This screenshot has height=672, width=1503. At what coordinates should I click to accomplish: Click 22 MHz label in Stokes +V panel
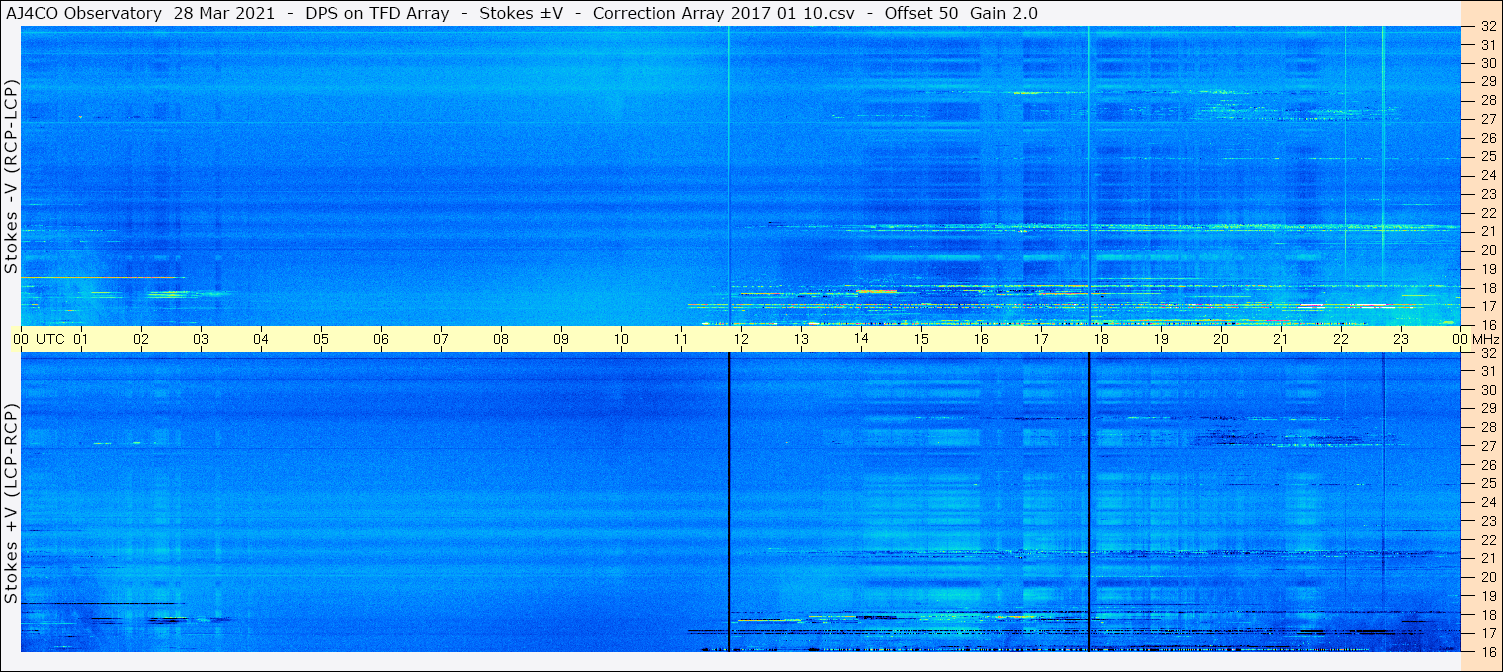1488,540
